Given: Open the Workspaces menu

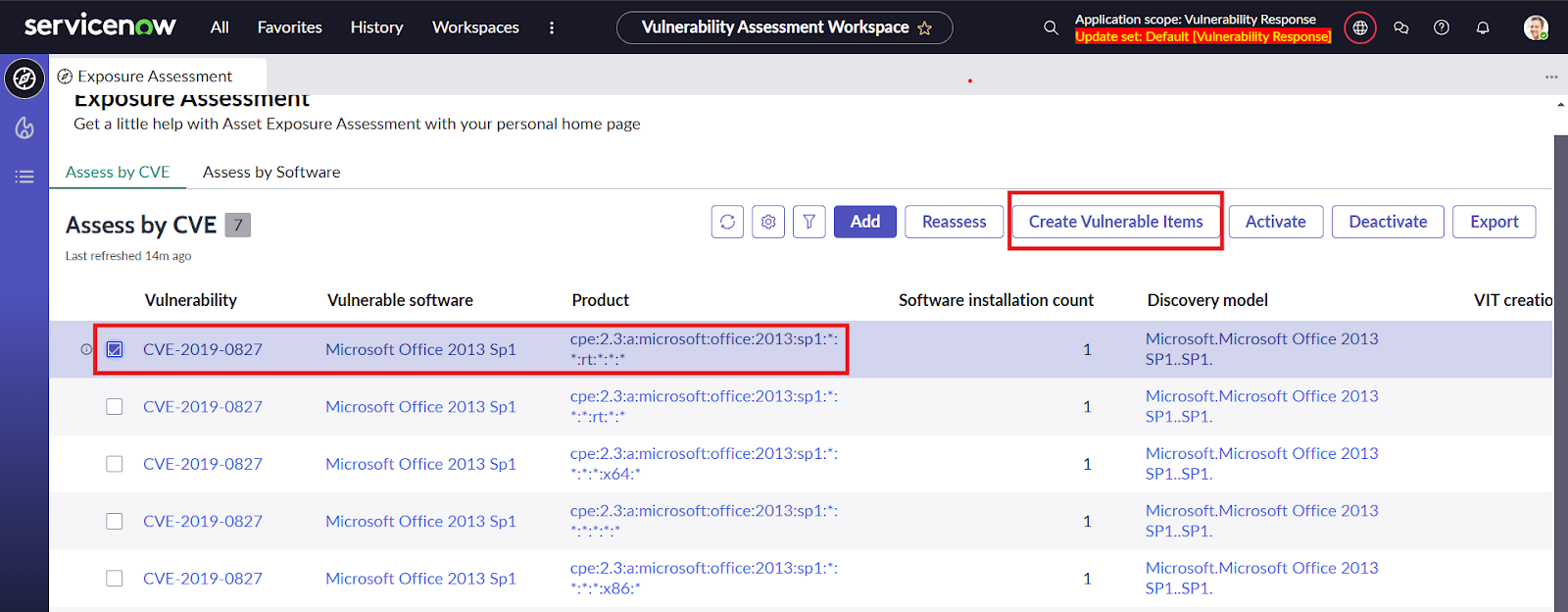Looking at the screenshot, I should pyautogui.click(x=476, y=27).
